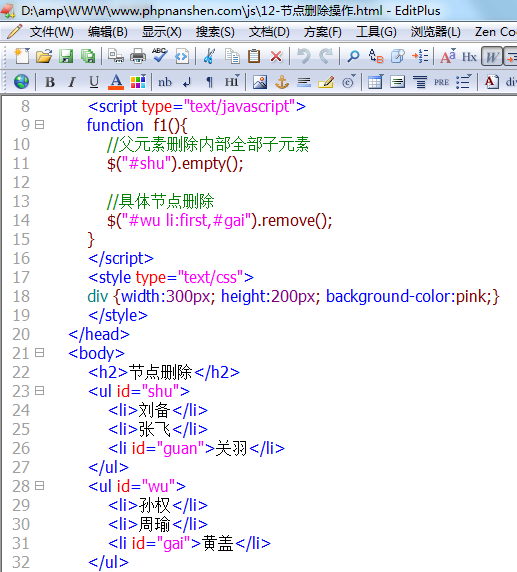517x572 pixels.
Task: Insert an anchor link with the anchor icon
Action: tap(282, 82)
